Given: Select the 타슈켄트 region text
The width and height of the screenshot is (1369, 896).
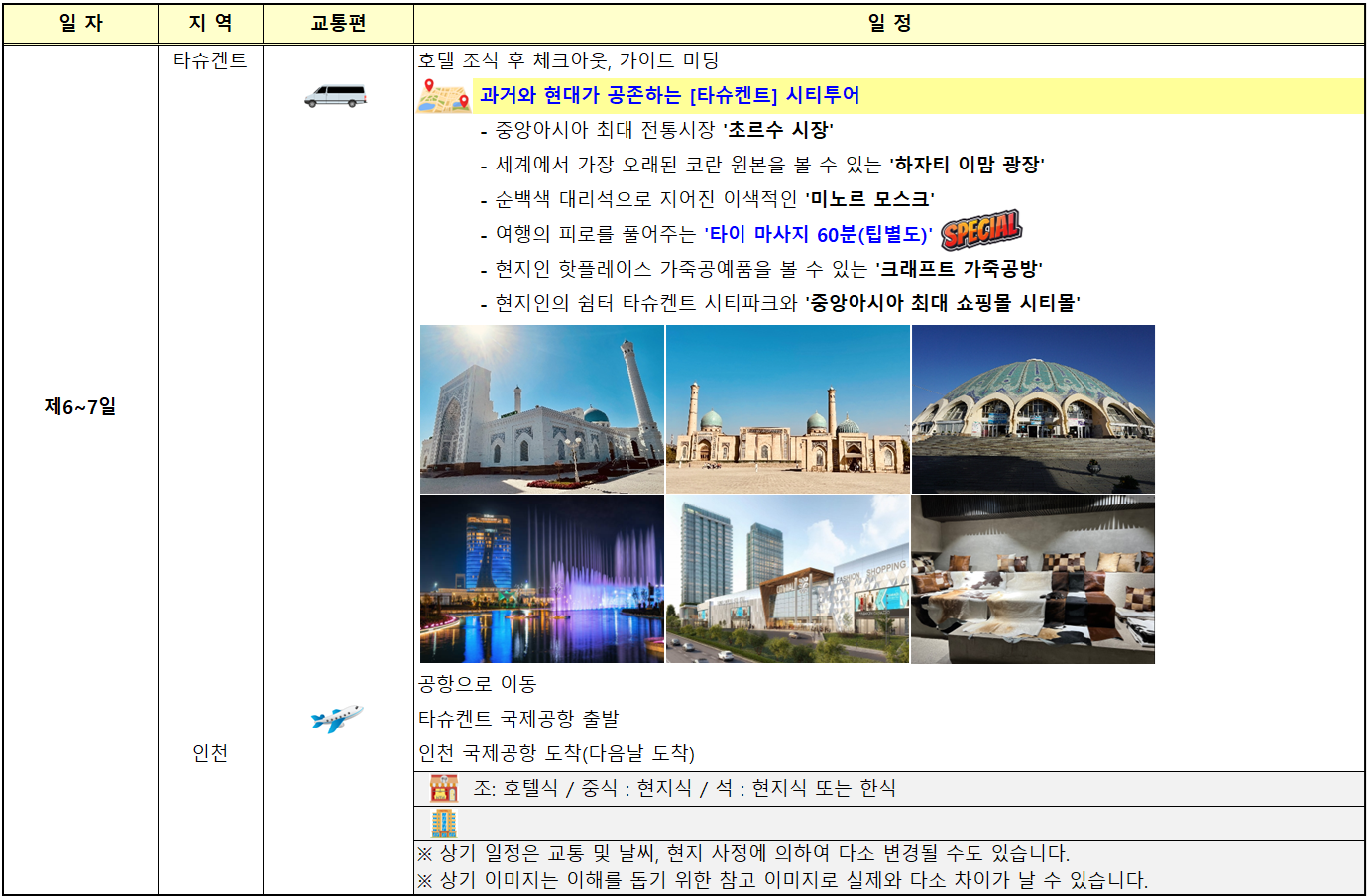Looking at the screenshot, I should coord(210,60).
